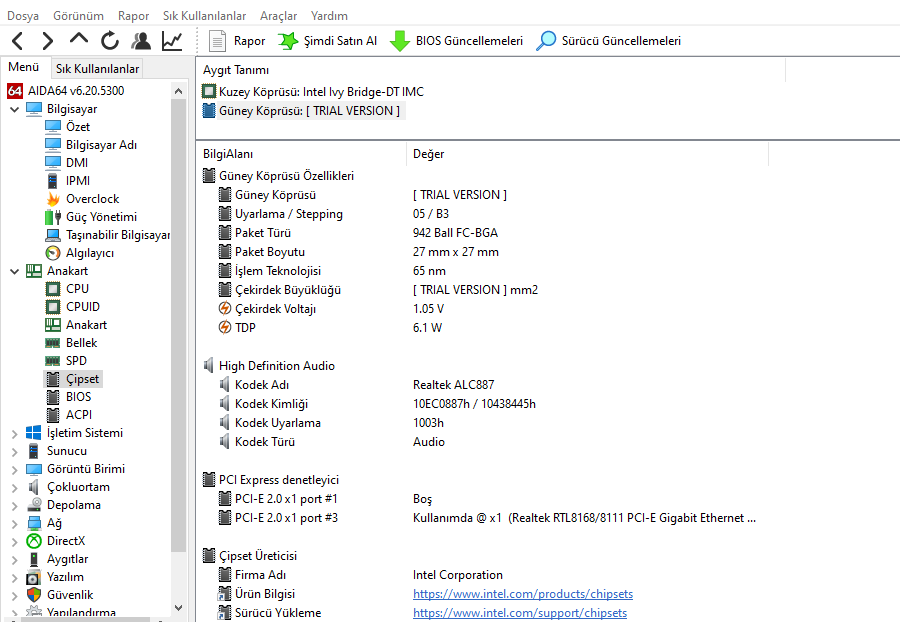Expand the Yazılım tree node
900x622 pixels.
tap(15, 577)
